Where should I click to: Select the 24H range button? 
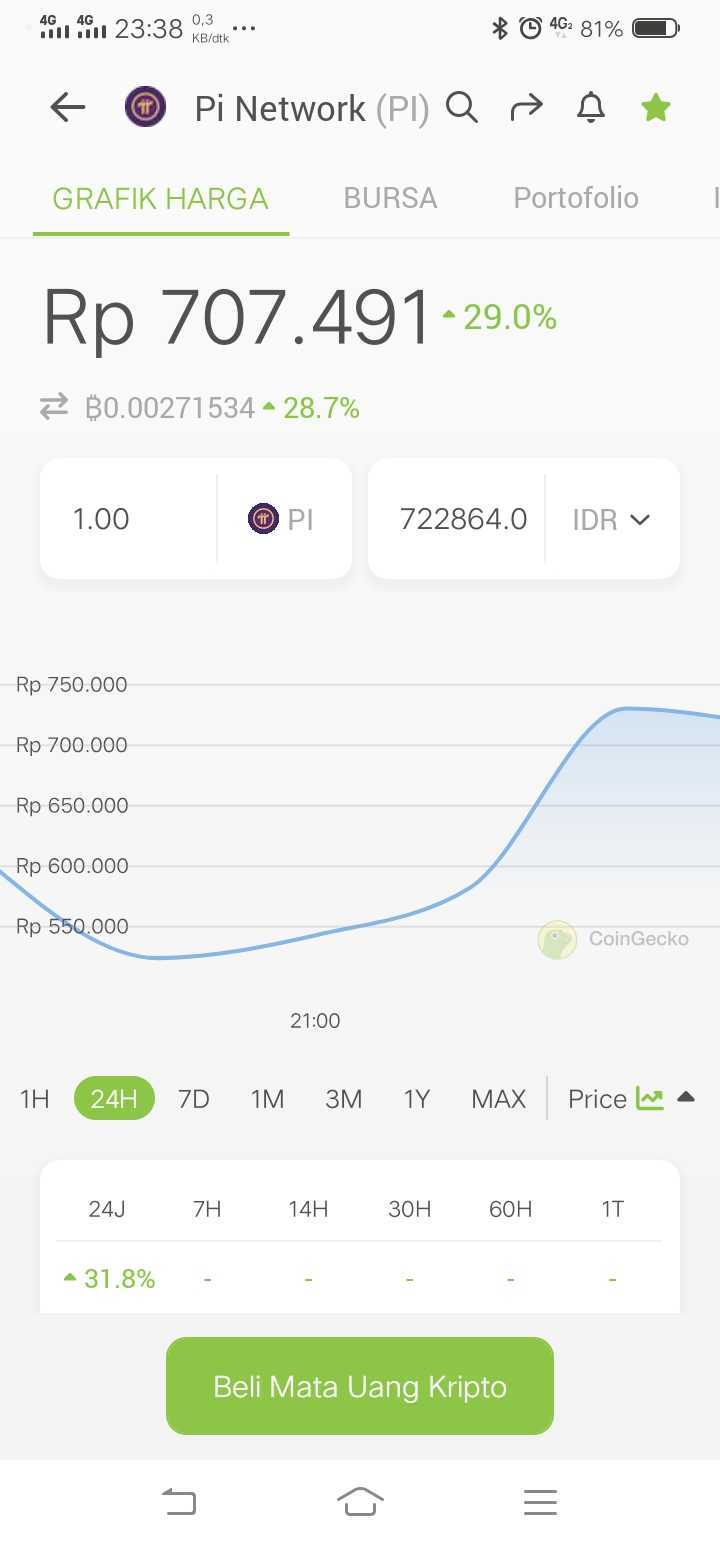(114, 1099)
